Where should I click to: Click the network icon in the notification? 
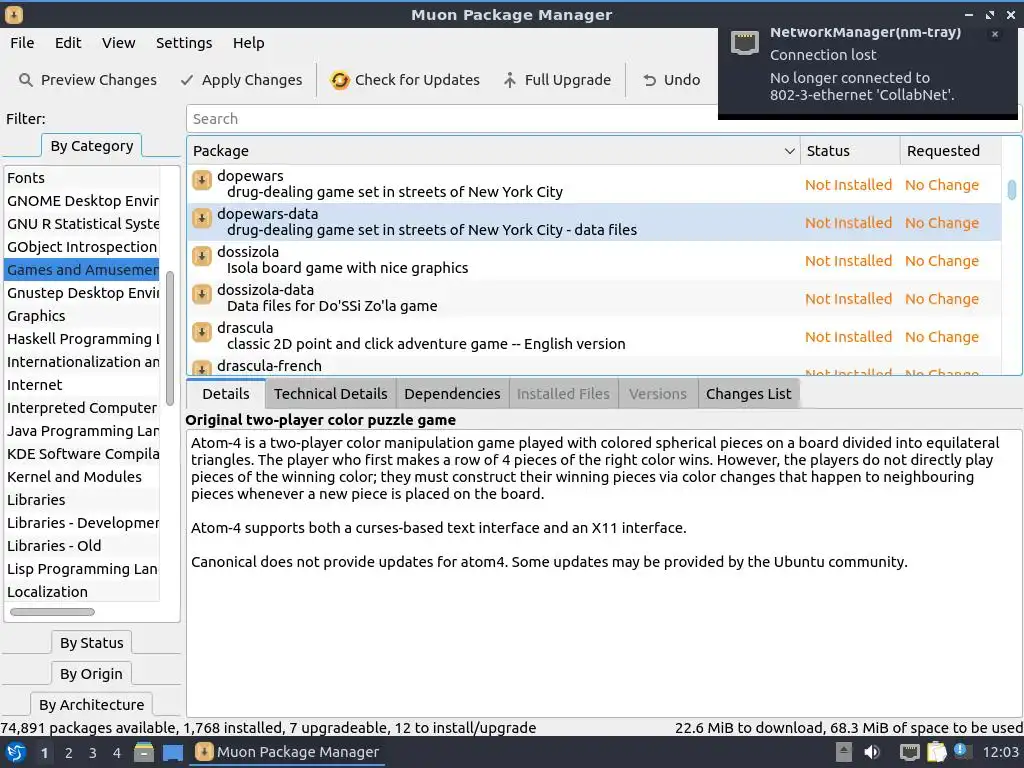(744, 43)
